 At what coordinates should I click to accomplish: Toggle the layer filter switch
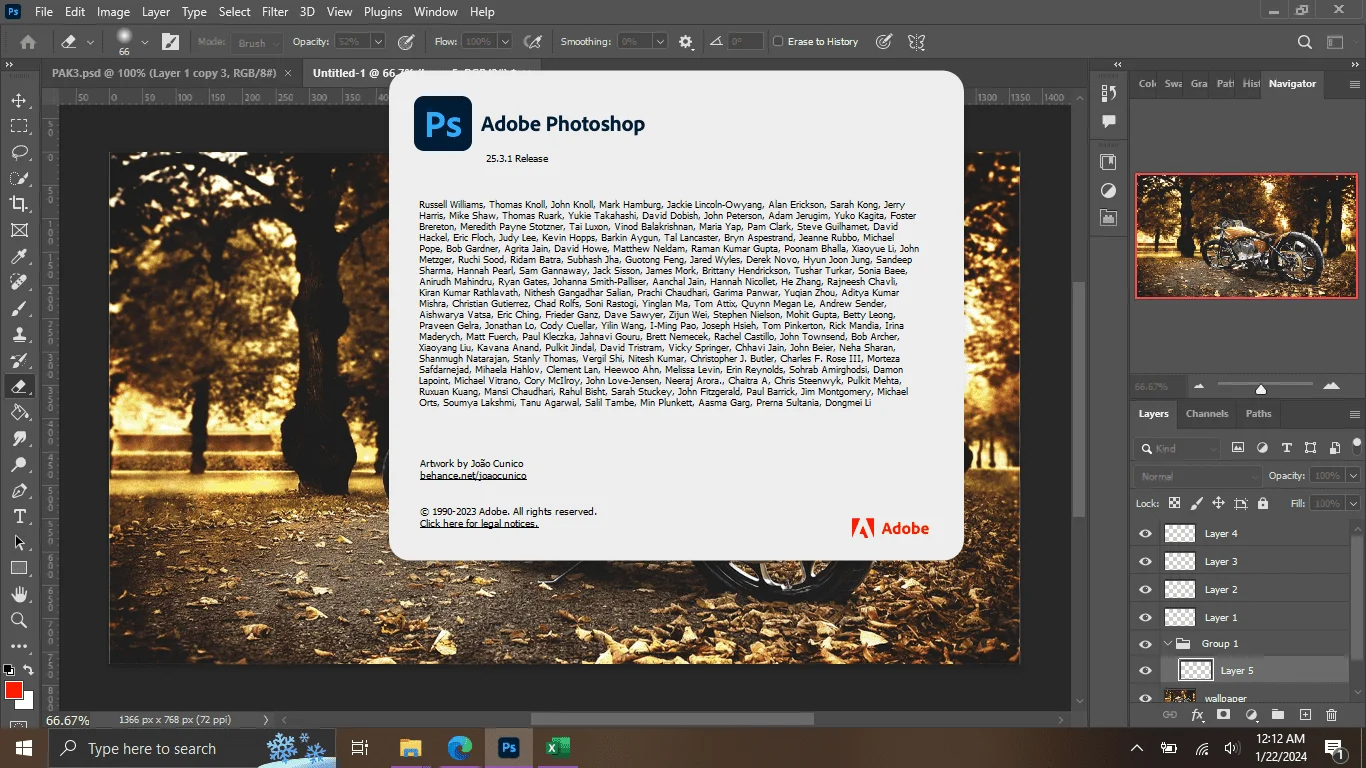[1356, 445]
